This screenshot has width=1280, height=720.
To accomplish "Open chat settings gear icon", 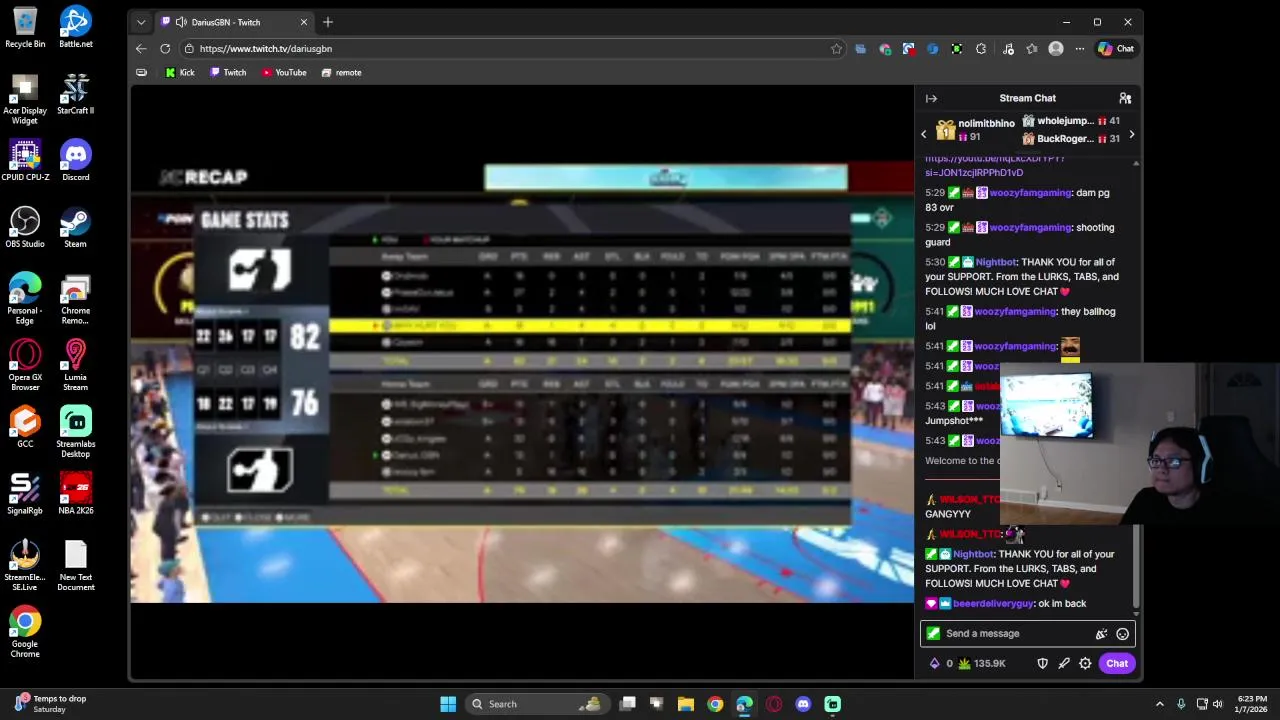I will [x=1085, y=663].
